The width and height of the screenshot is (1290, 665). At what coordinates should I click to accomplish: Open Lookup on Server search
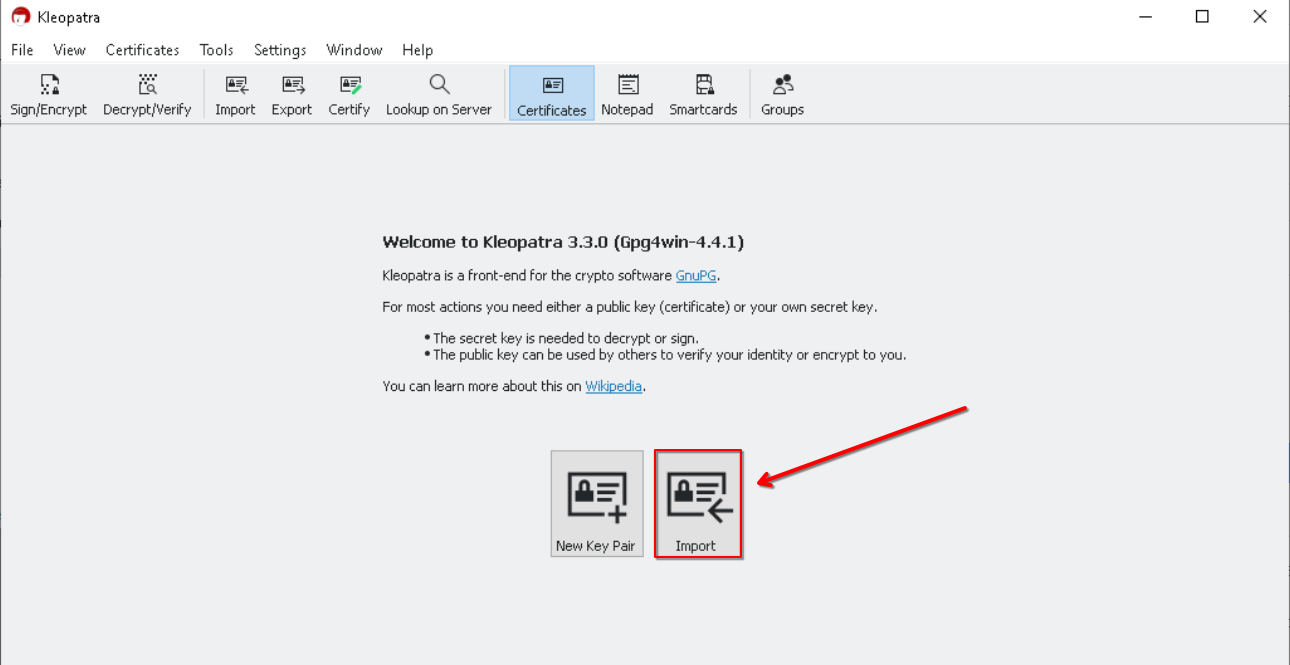pos(439,95)
